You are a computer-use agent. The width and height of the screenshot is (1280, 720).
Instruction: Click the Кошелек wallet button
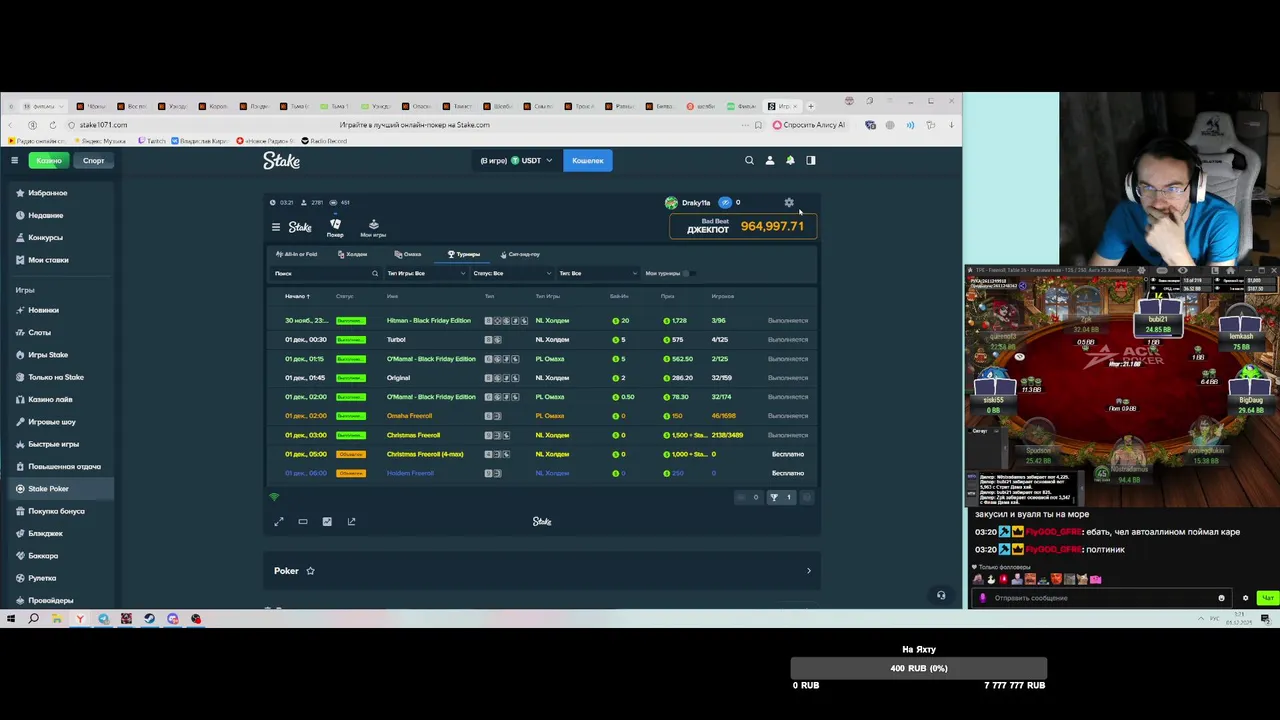[588, 160]
